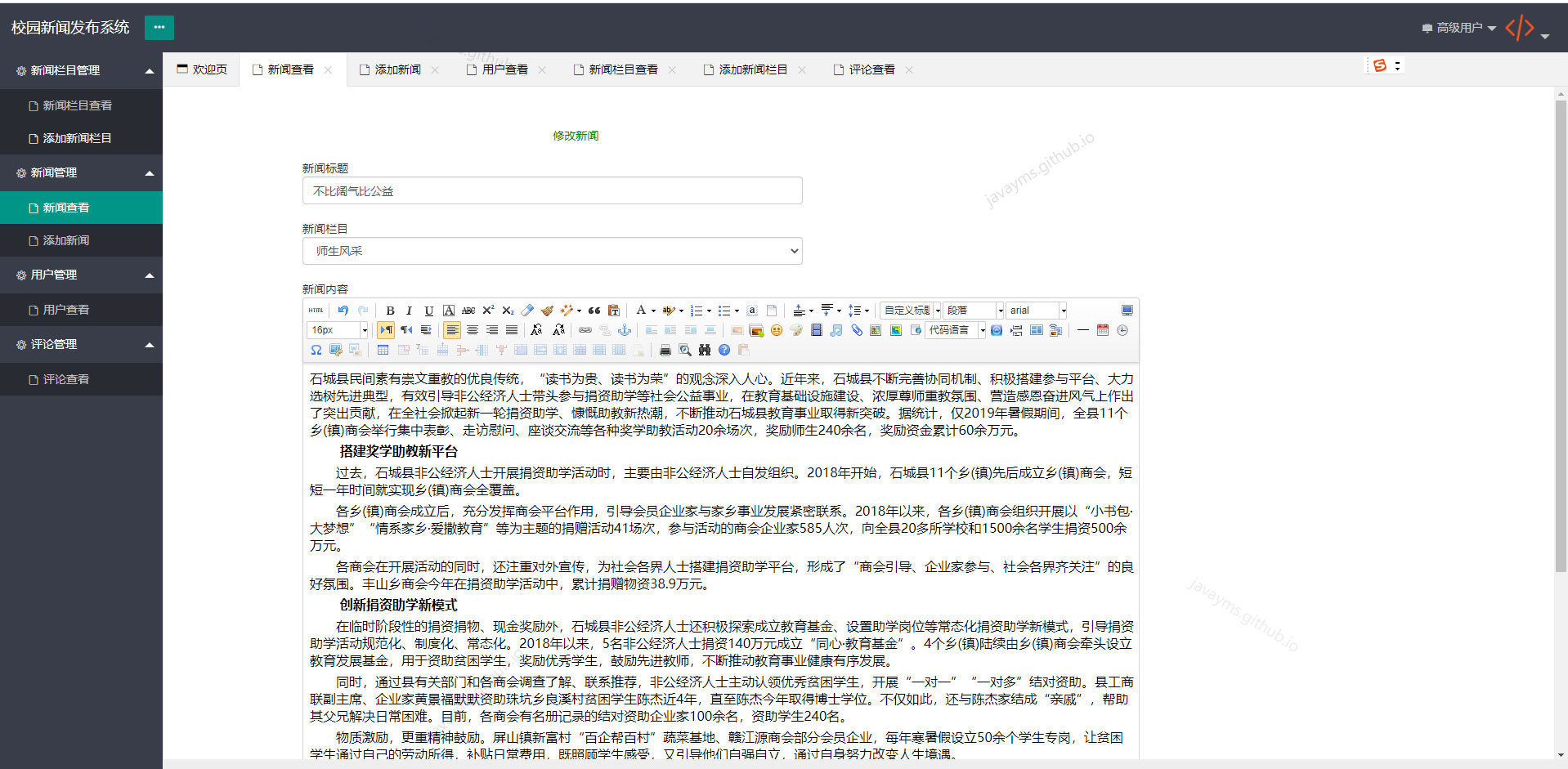Collapse the 用户管理 sidebar section

click(x=81, y=275)
